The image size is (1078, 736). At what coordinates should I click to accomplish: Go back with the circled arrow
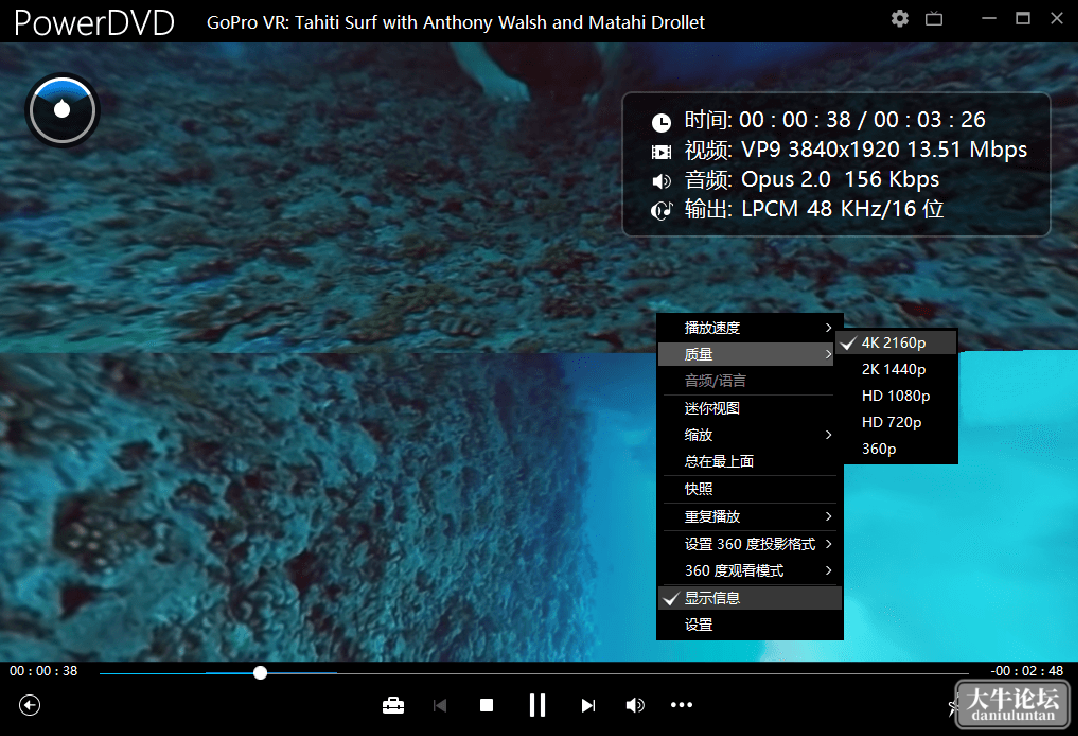pos(30,705)
